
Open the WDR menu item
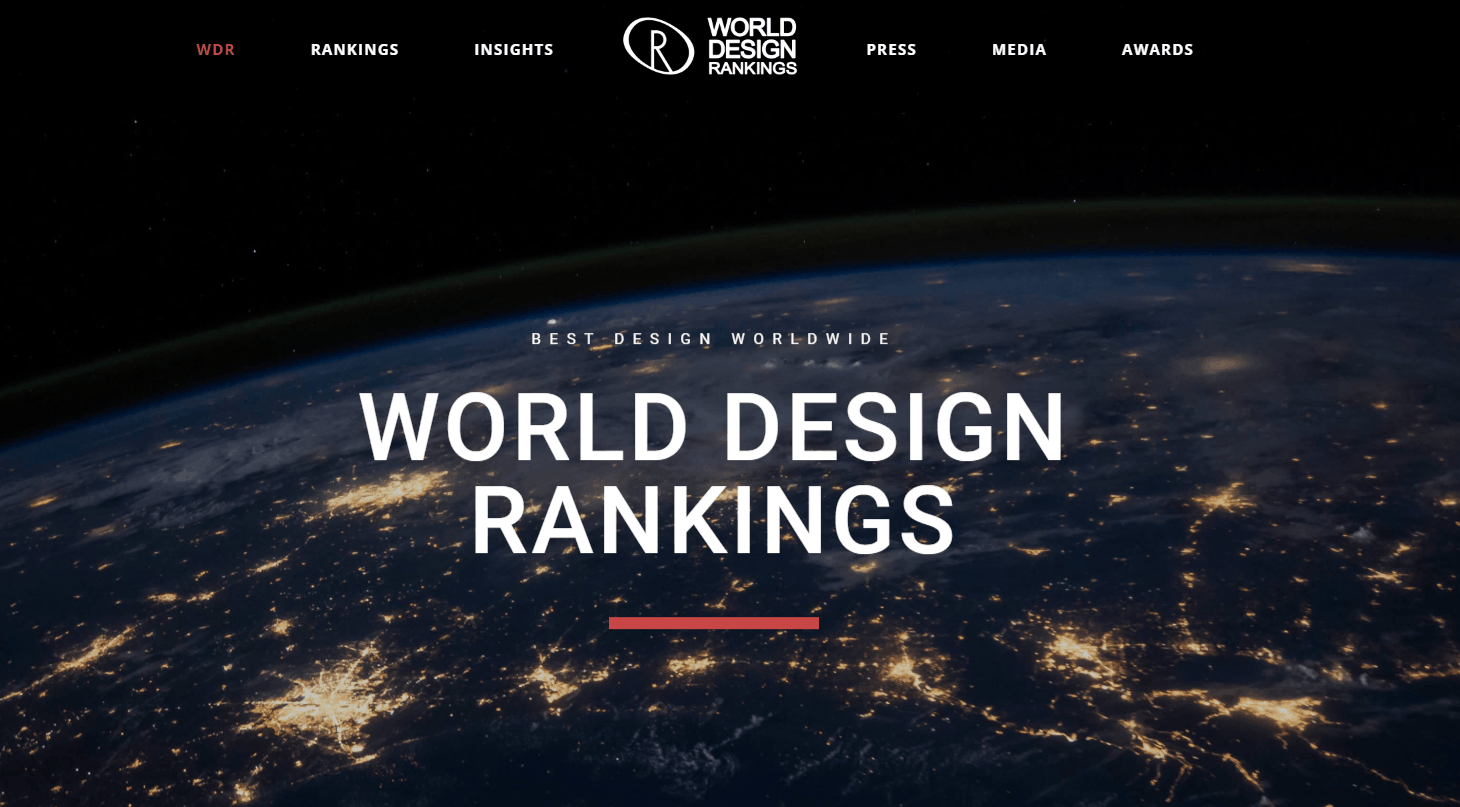coord(215,50)
